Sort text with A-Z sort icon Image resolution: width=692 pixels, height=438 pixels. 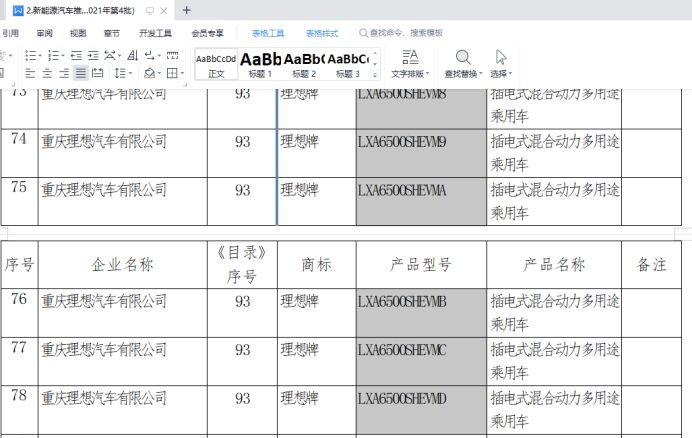(x=132, y=56)
